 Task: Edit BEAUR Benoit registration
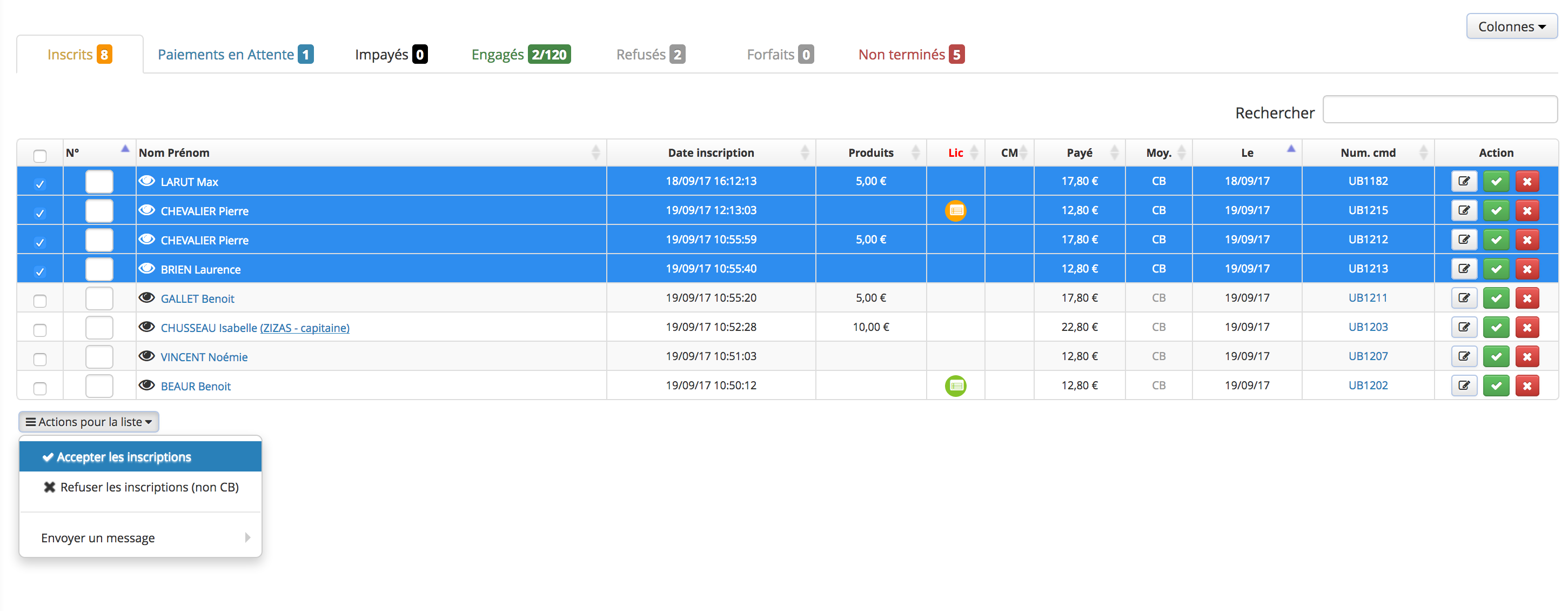pos(1464,386)
